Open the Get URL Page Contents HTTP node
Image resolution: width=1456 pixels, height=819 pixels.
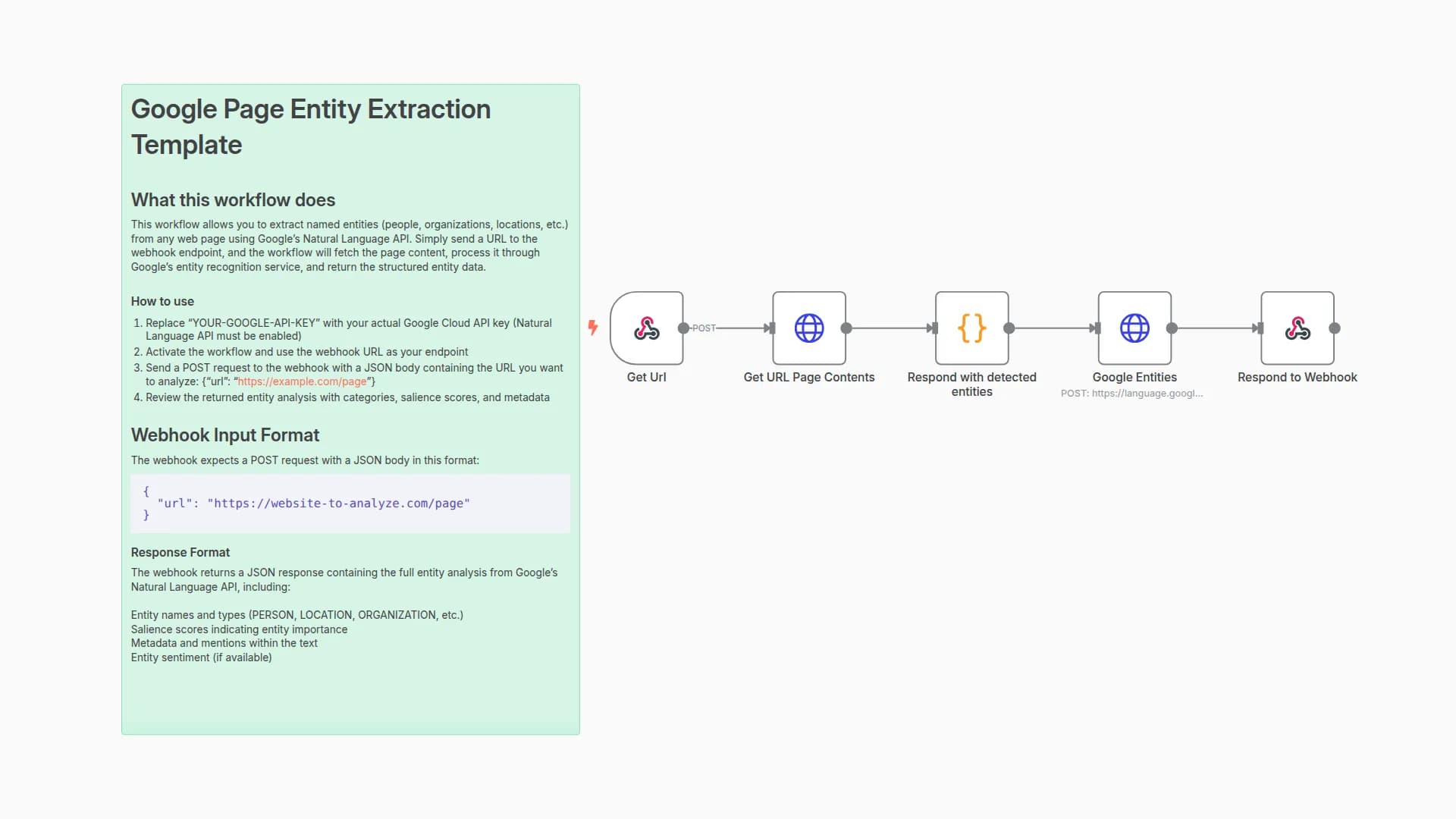pyautogui.click(x=808, y=328)
